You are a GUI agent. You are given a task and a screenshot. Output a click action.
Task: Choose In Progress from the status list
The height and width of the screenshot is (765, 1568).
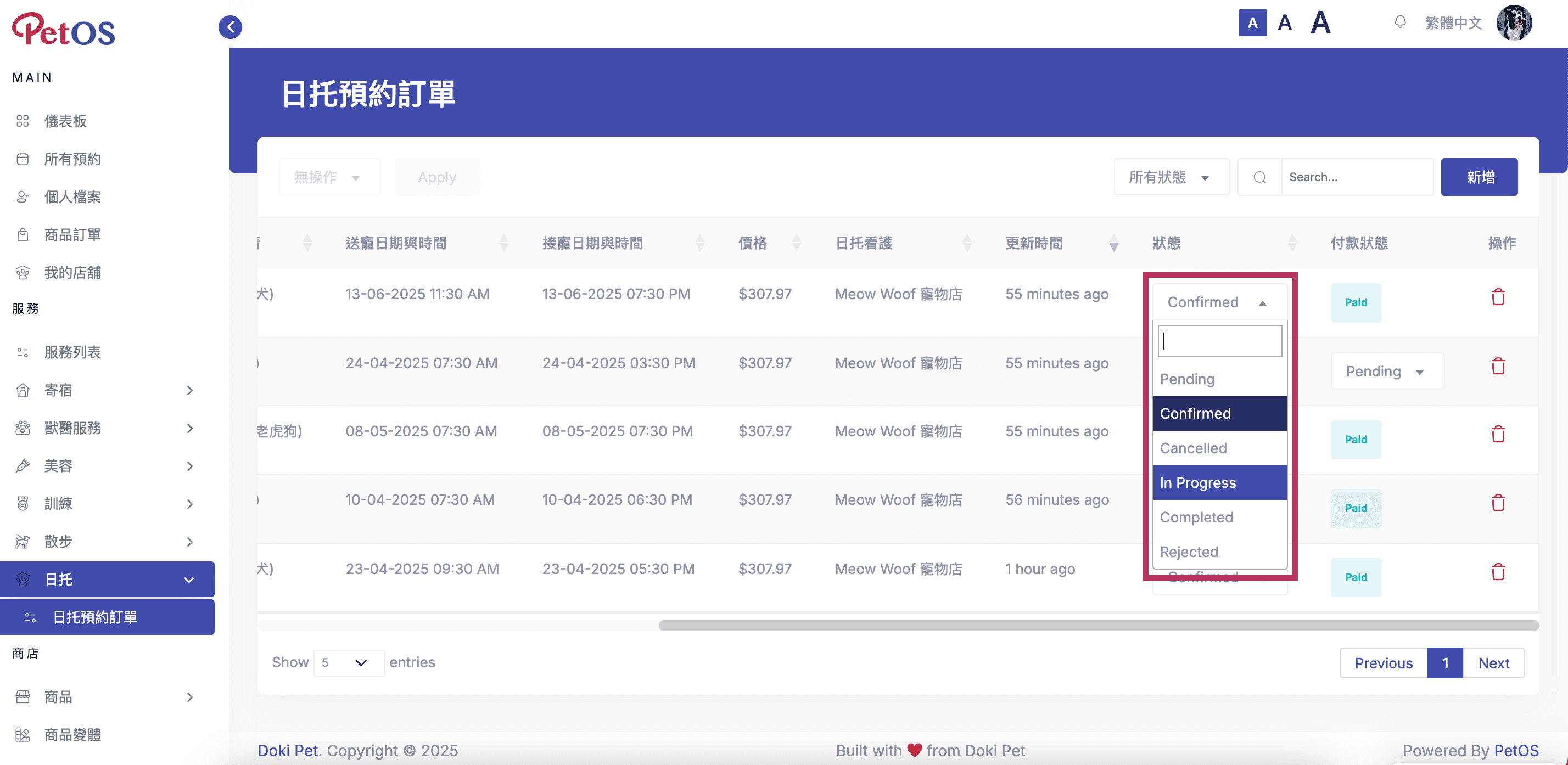1220,482
